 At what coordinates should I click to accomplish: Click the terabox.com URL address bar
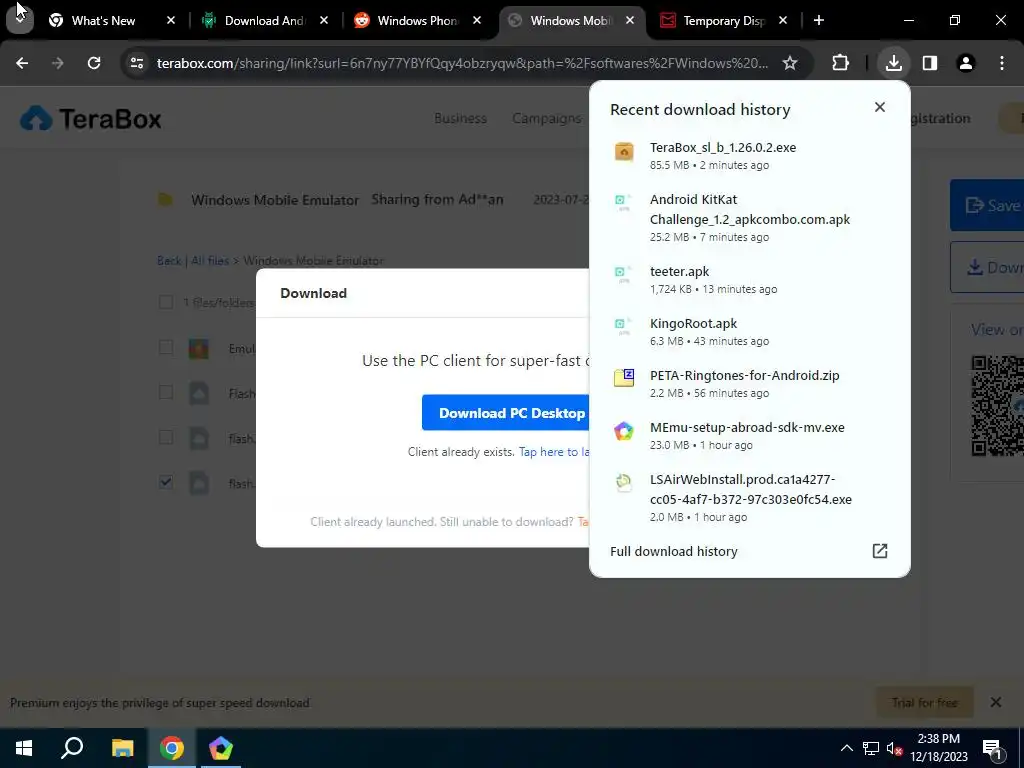click(462, 63)
